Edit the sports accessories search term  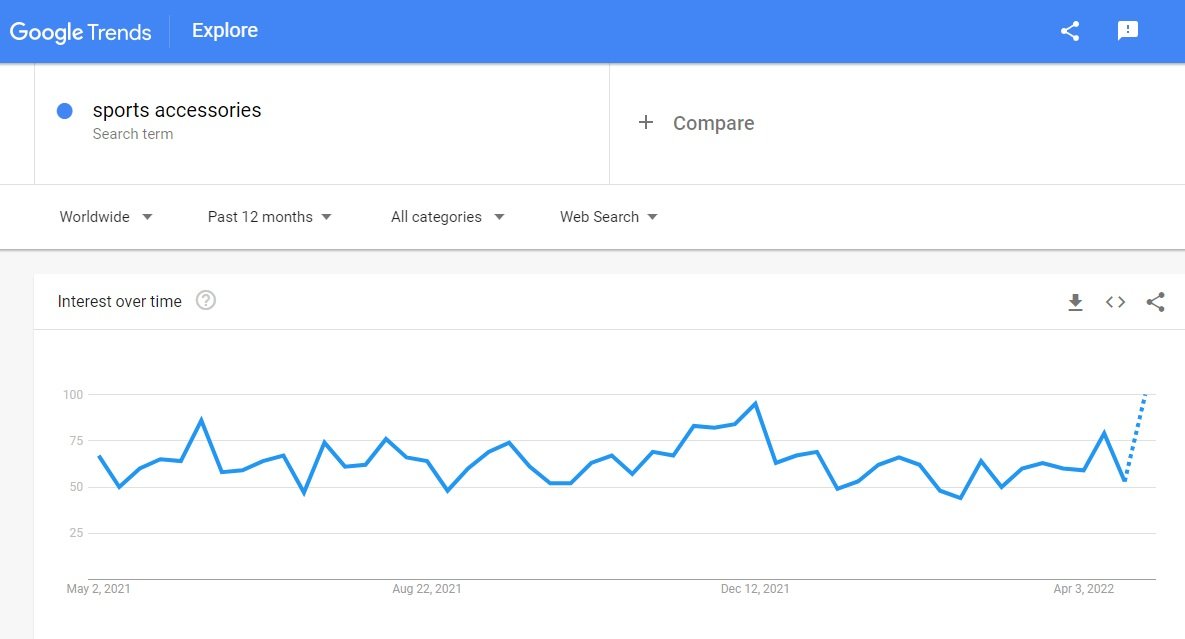pos(177,110)
